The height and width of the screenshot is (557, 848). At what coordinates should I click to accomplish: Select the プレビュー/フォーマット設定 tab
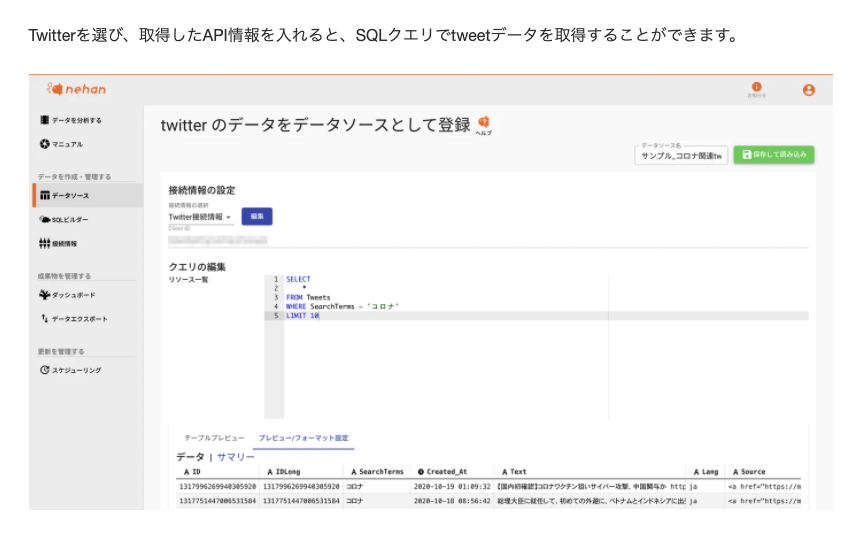[303, 438]
